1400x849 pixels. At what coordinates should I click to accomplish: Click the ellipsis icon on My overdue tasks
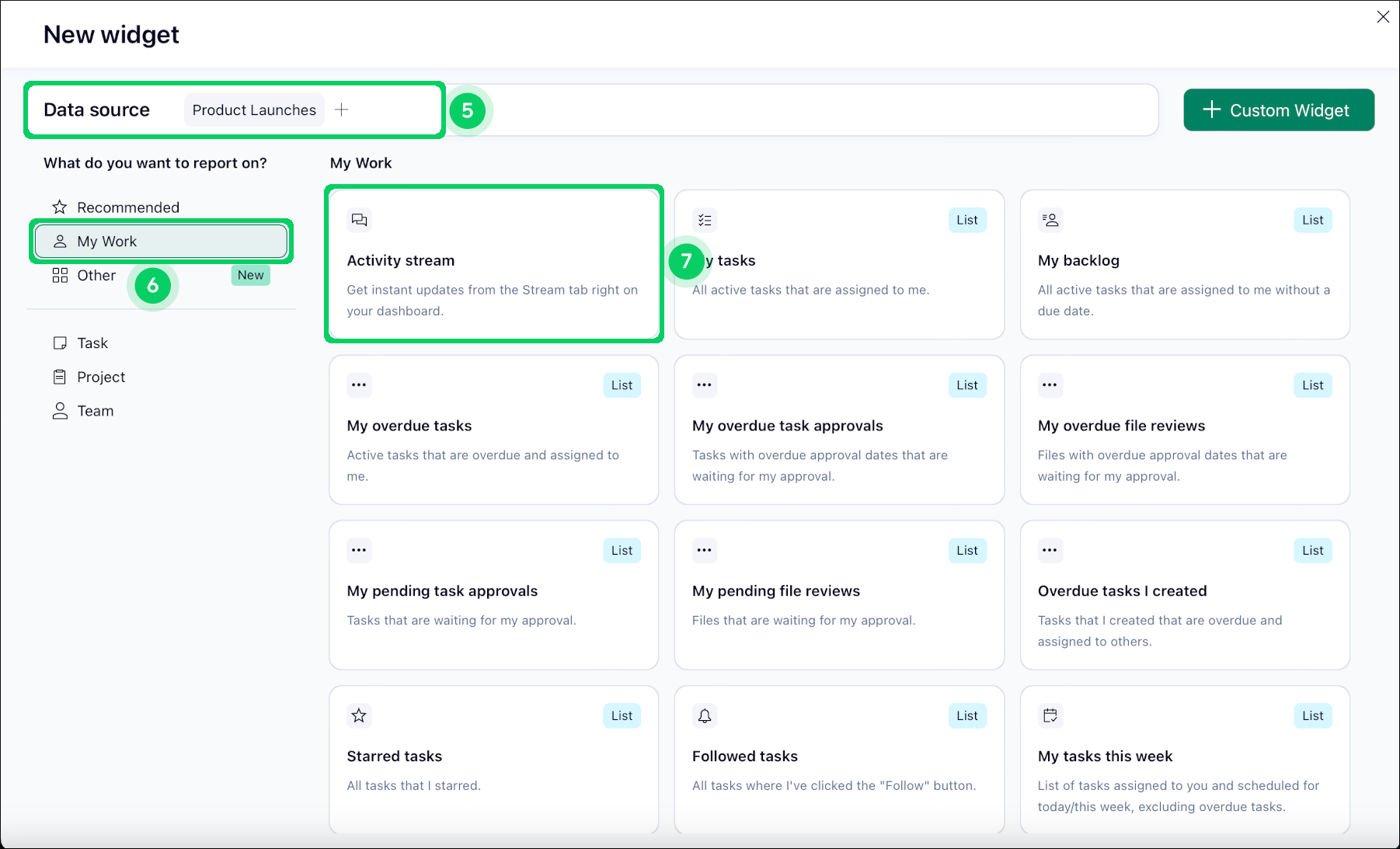pos(359,385)
